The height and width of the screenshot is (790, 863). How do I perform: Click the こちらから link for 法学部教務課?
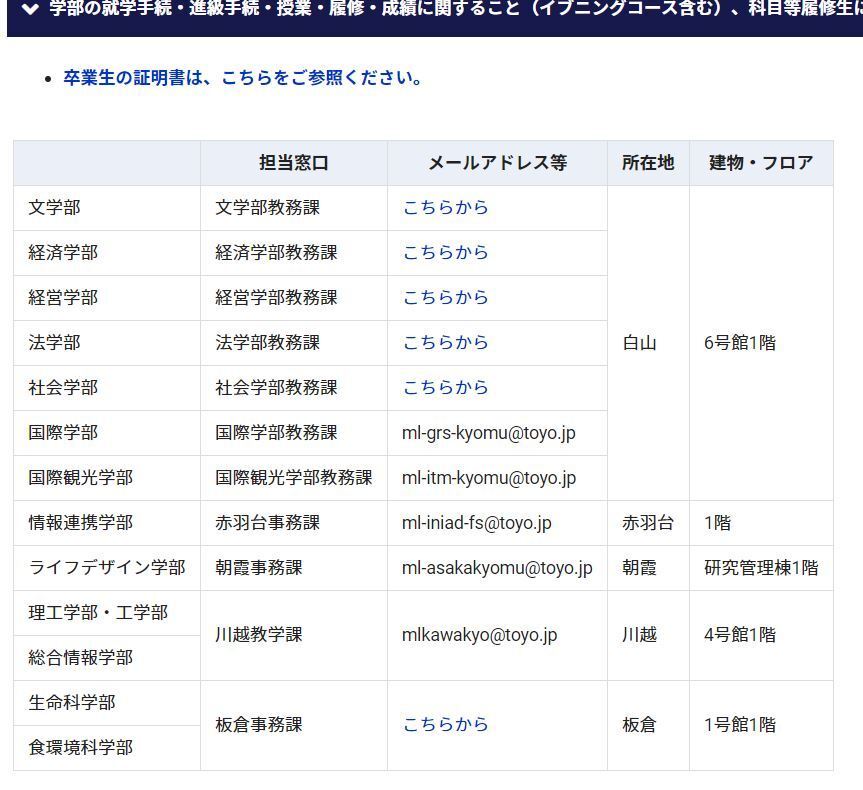[x=445, y=343]
